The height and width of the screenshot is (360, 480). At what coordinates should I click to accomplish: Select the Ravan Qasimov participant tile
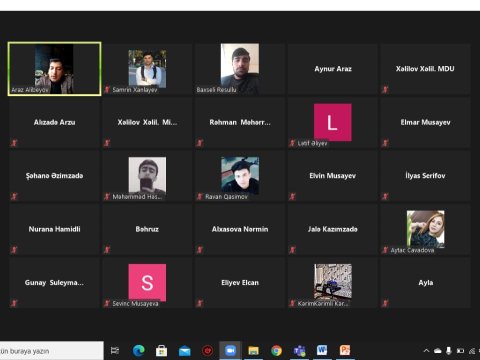coord(240,176)
